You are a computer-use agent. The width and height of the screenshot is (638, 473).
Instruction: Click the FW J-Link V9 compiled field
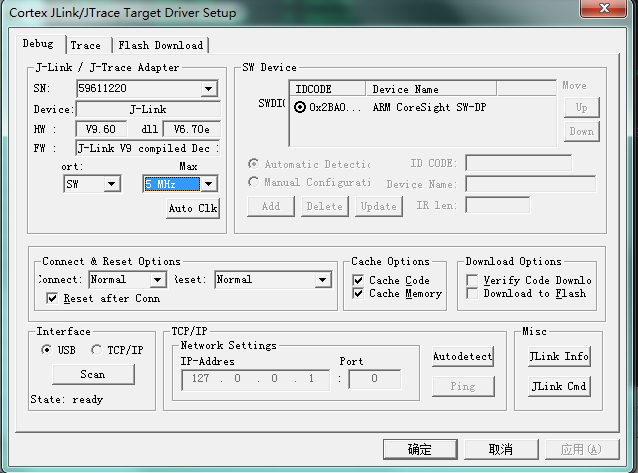click(148, 148)
